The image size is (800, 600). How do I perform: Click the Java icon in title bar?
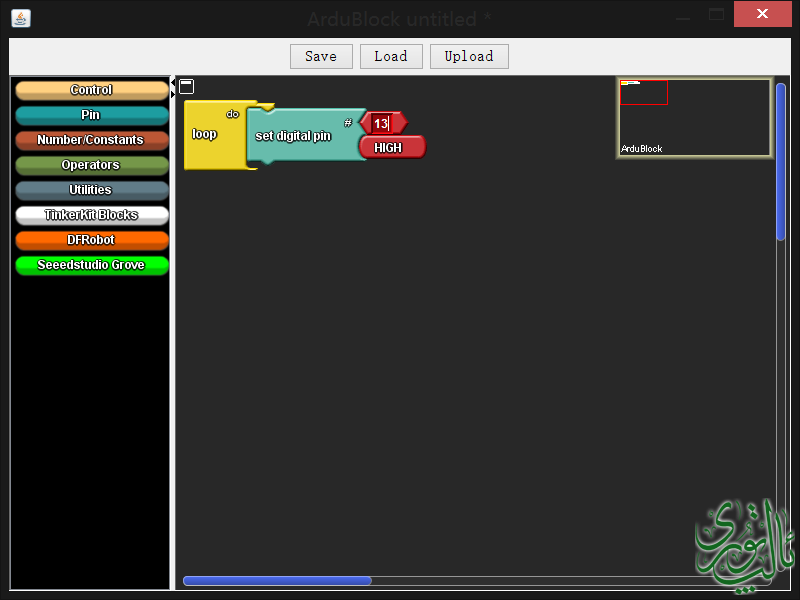pos(21,18)
